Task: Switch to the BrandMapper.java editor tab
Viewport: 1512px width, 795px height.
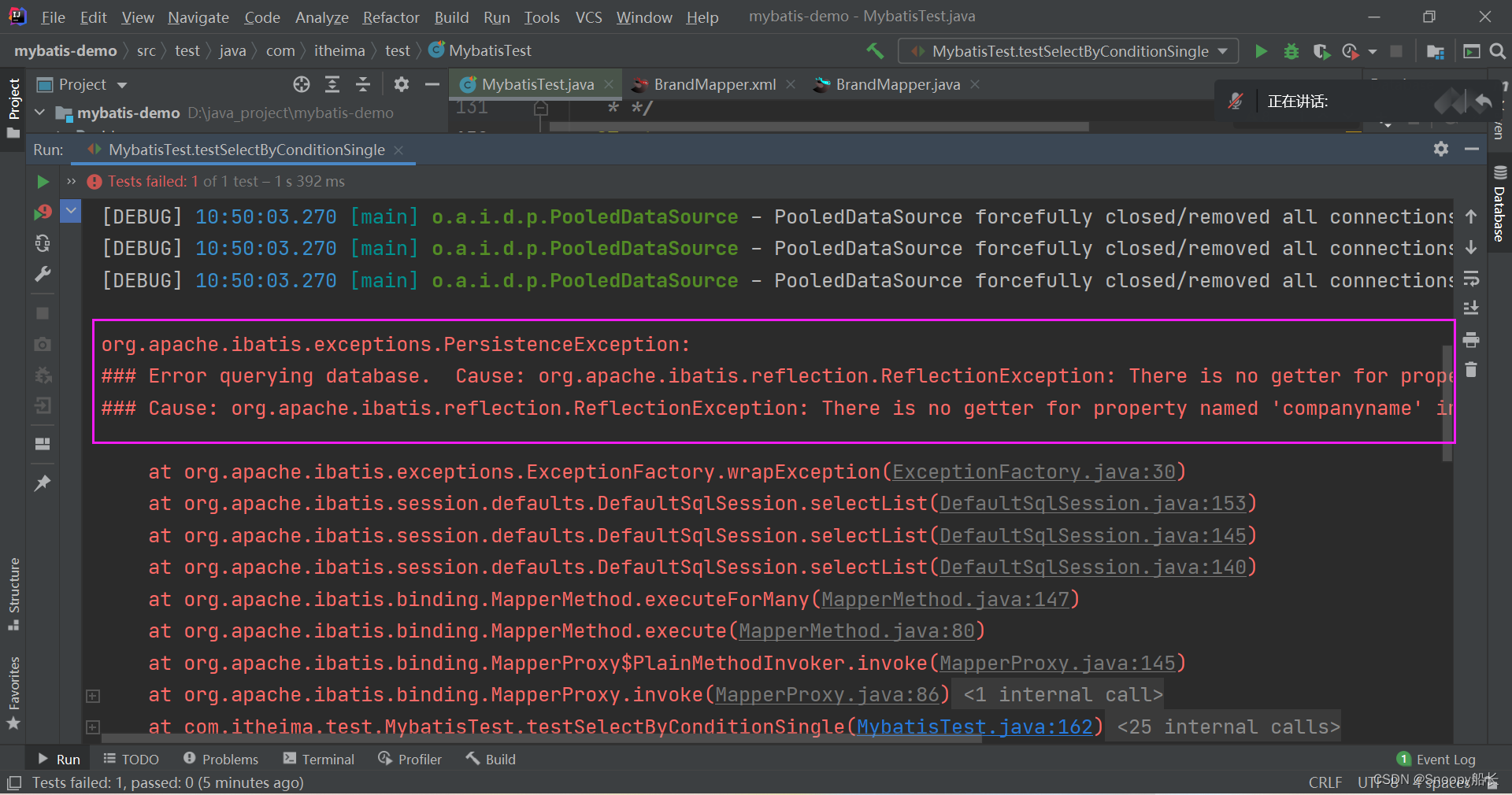Action: click(898, 84)
